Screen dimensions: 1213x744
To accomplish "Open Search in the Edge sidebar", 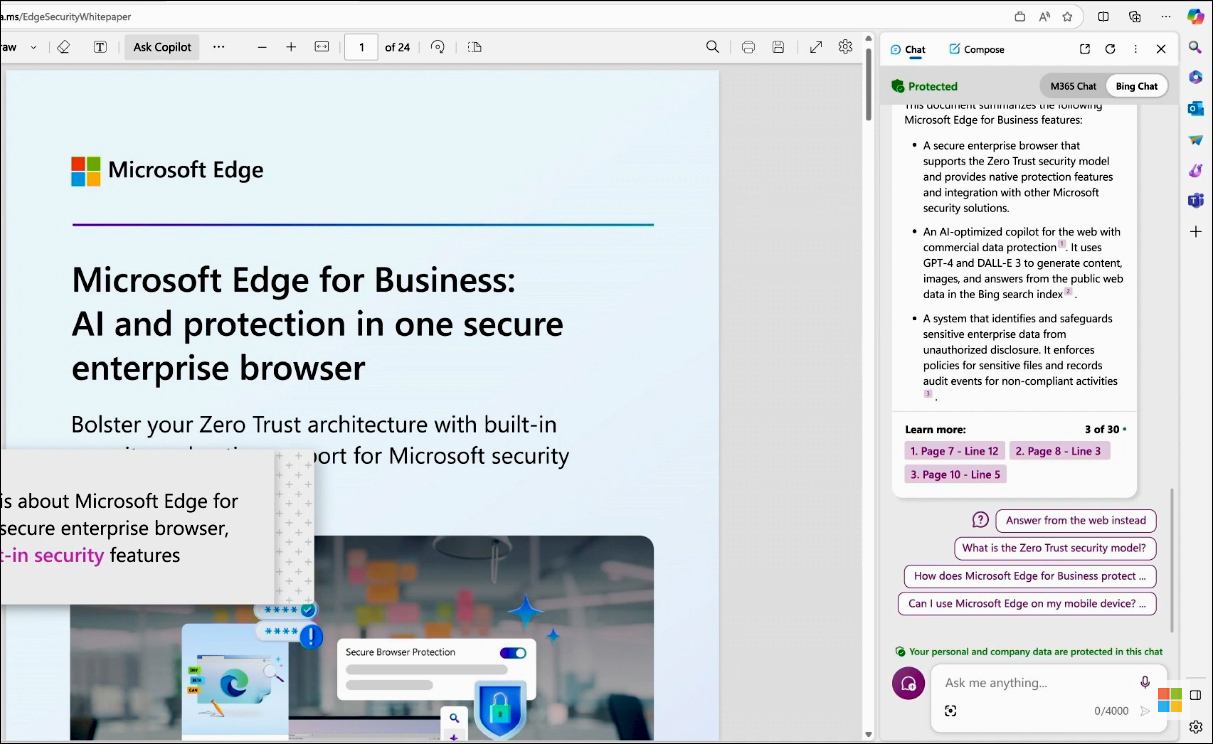I will tap(1195, 47).
